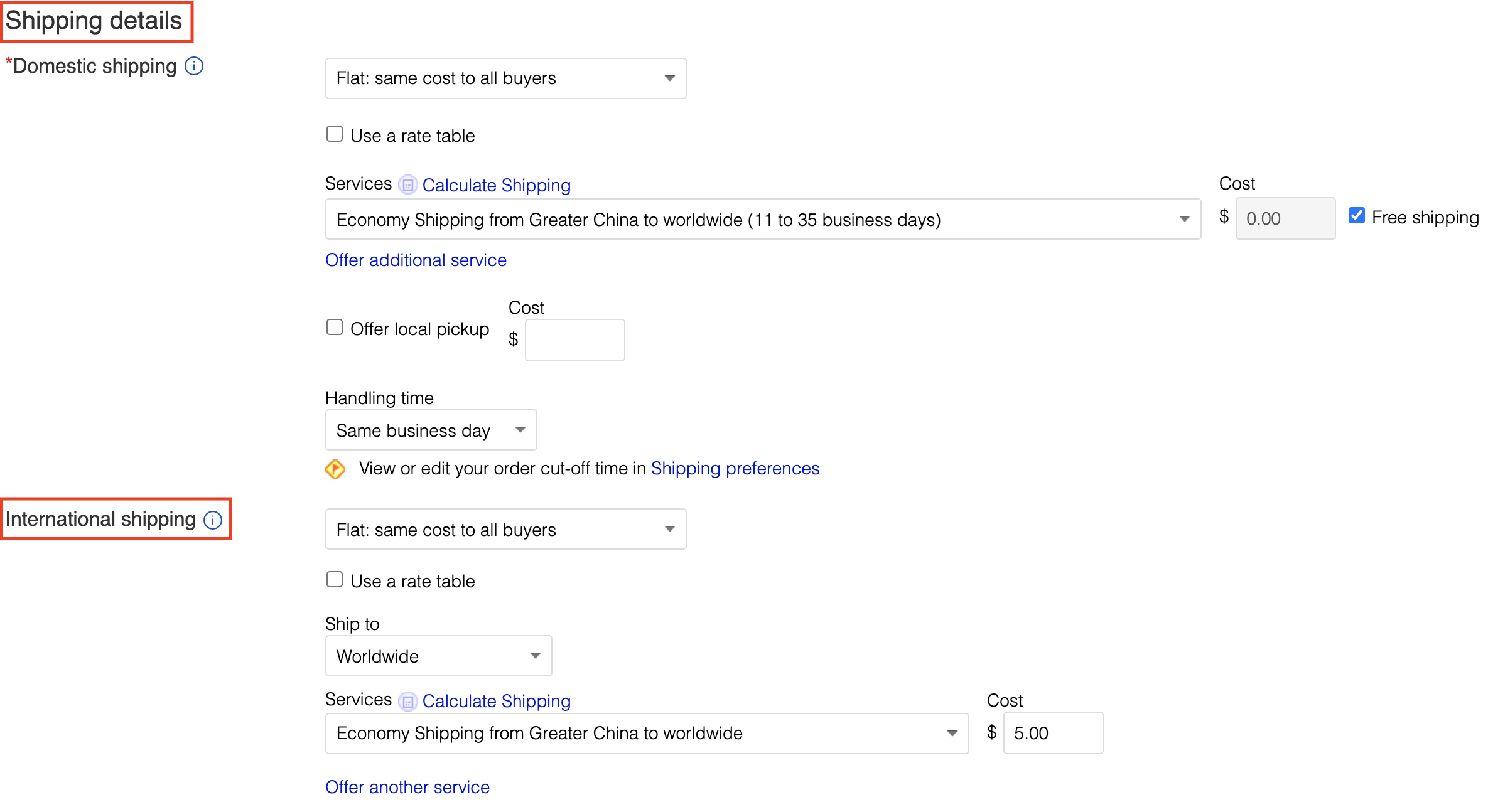Enable the domestic Use a rate table checkbox
1488x812 pixels.
335,134
